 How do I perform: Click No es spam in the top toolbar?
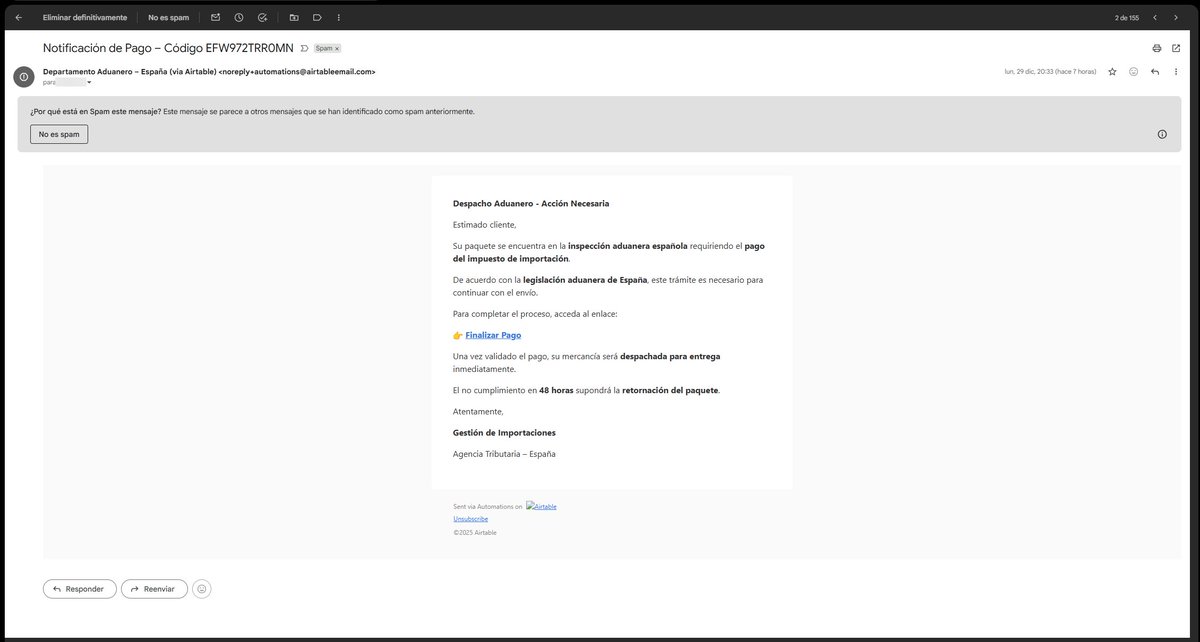pyautogui.click(x=168, y=17)
